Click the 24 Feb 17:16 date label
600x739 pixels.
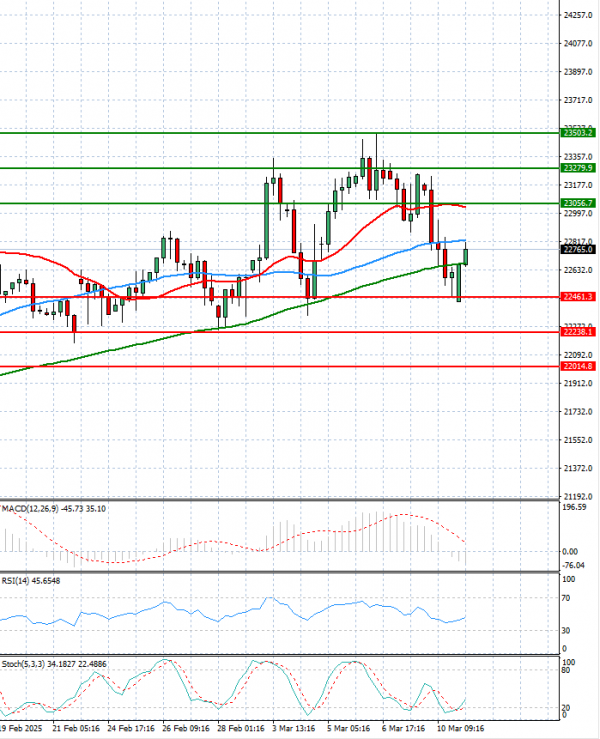pyautogui.click(x=131, y=728)
